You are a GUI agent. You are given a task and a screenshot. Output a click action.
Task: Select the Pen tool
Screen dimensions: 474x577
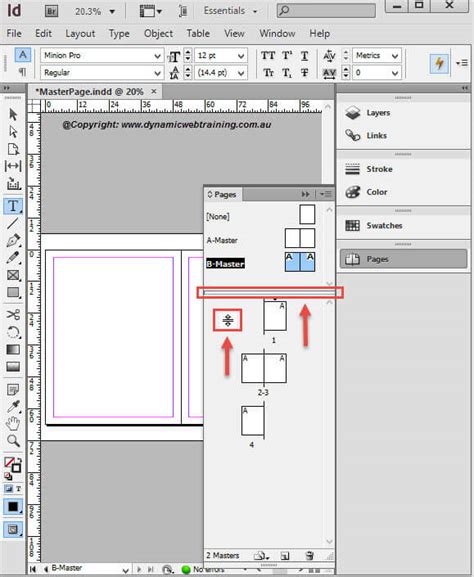click(13, 240)
